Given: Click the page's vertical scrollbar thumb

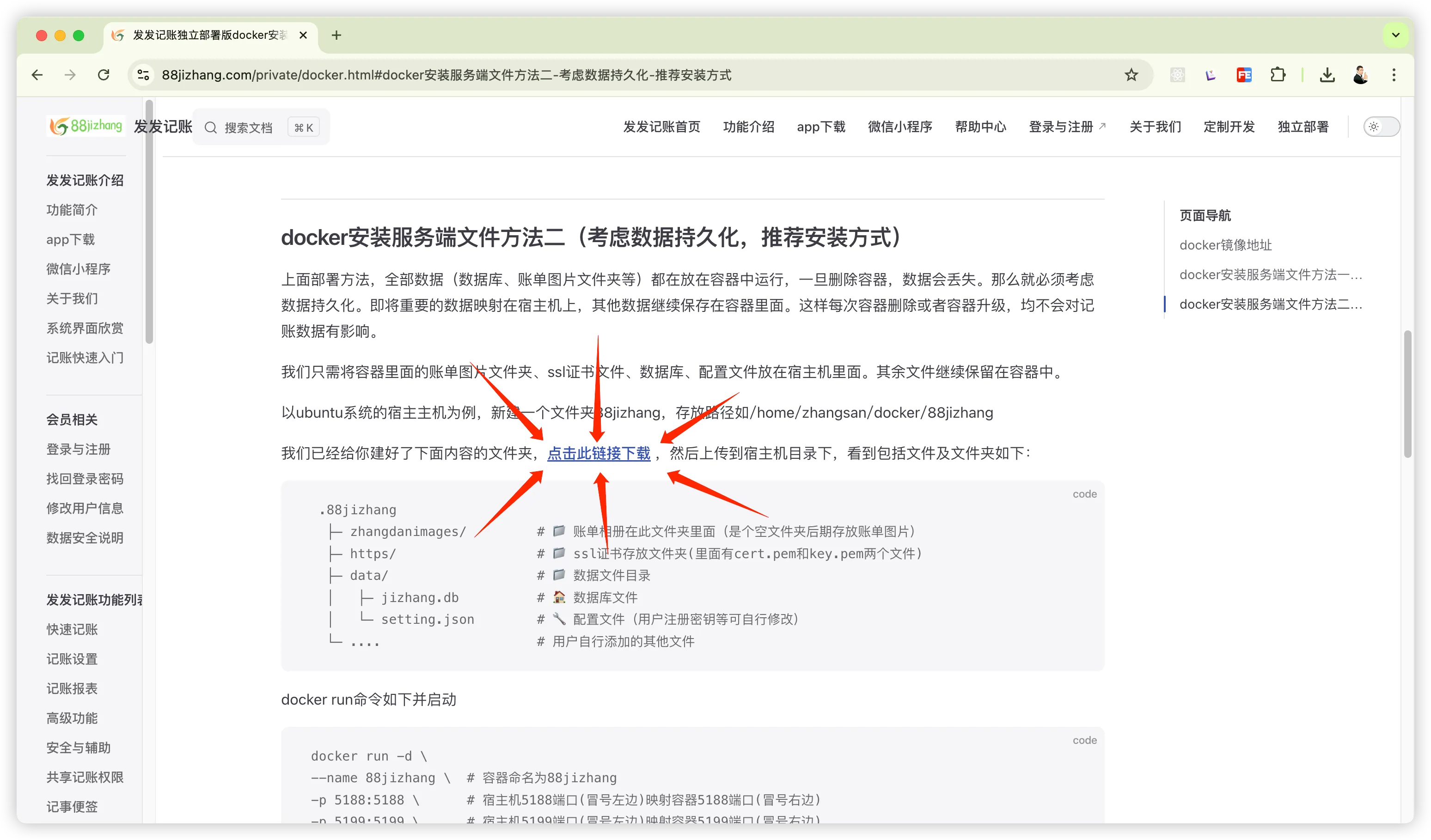Looking at the screenshot, I should click(x=1407, y=394).
